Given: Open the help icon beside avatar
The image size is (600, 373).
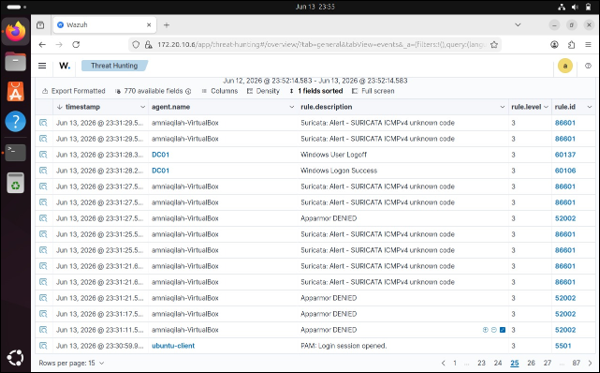Looking at the screenshot, I should [588, 66].
